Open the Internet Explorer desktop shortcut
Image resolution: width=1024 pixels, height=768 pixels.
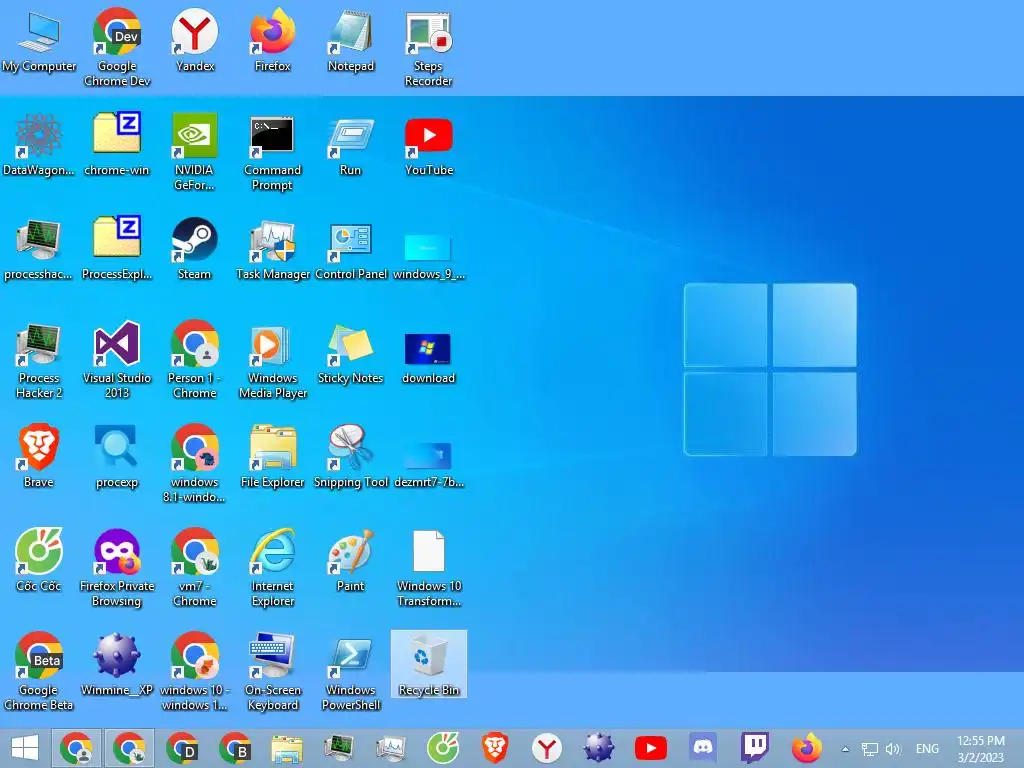tap(272, 568)
